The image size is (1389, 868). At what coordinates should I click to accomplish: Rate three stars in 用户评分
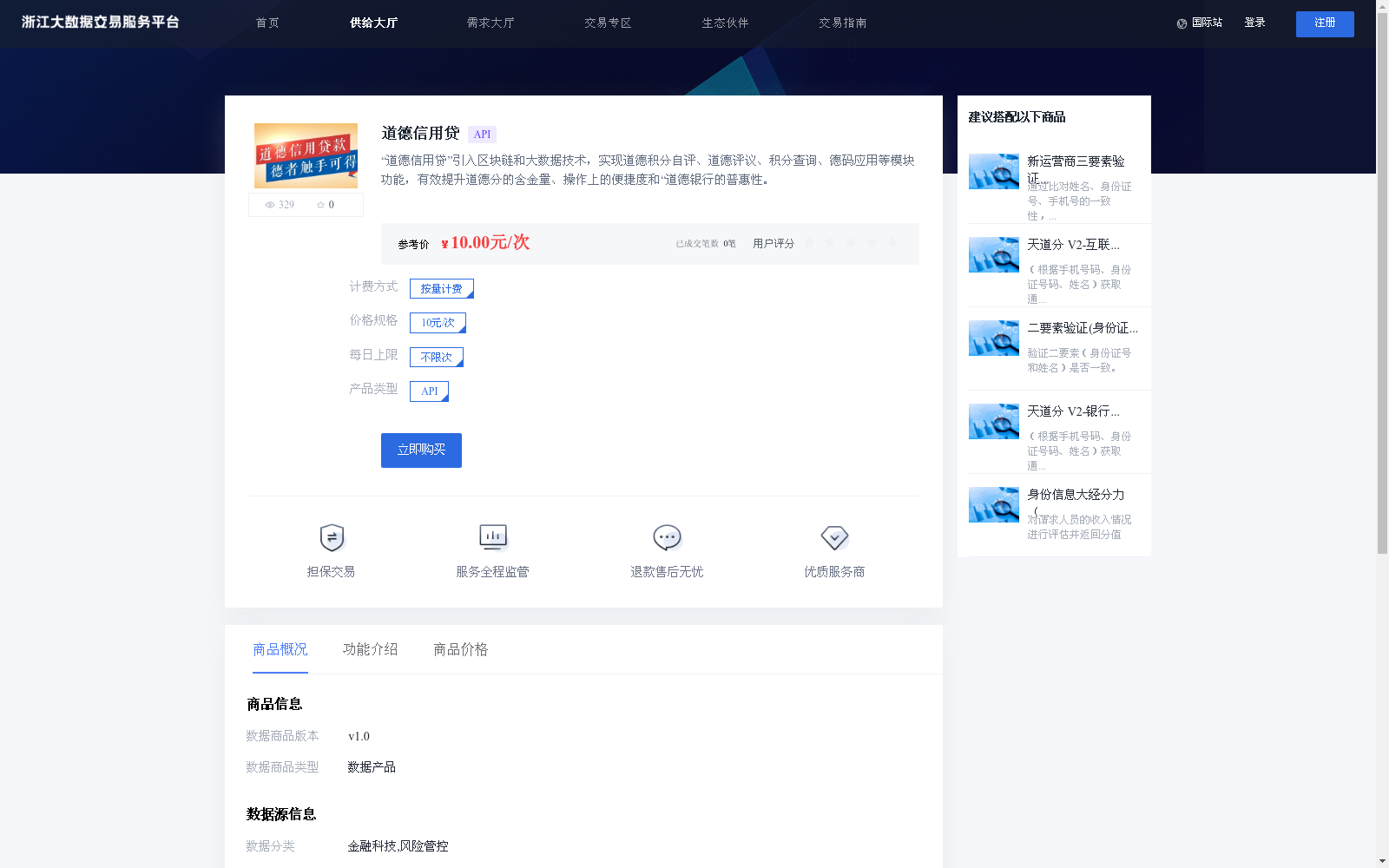851,243
